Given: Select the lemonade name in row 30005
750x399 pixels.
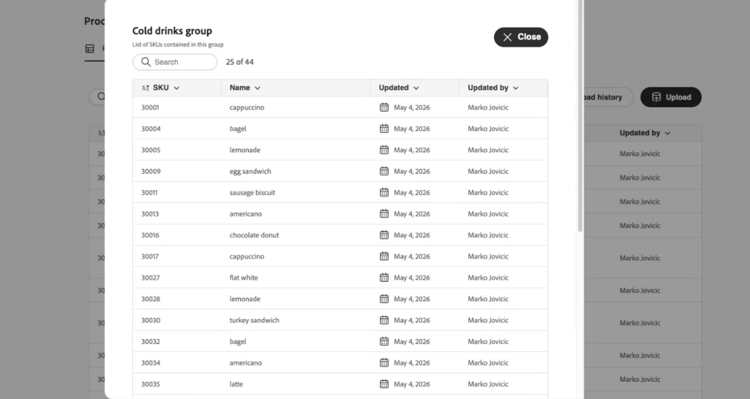Looking at the screenshot, I should click(245, 150).
